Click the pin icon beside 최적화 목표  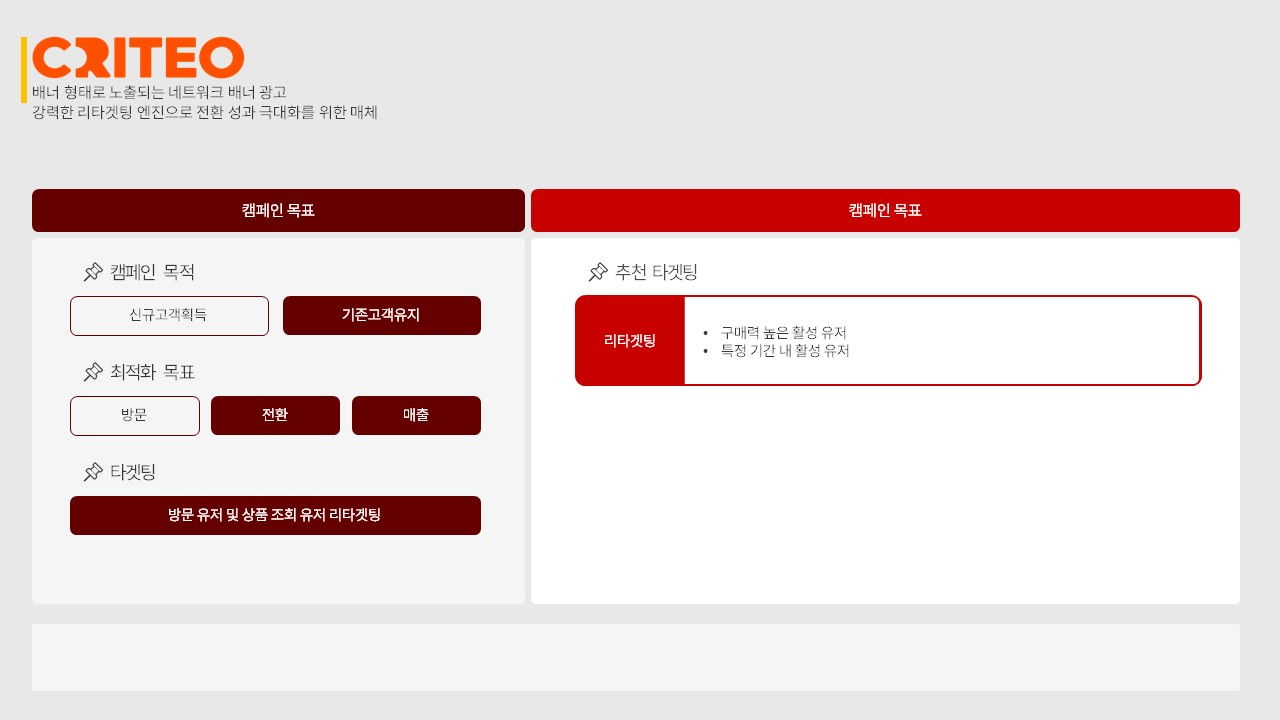pyautogui.click(x=93, y=372)
